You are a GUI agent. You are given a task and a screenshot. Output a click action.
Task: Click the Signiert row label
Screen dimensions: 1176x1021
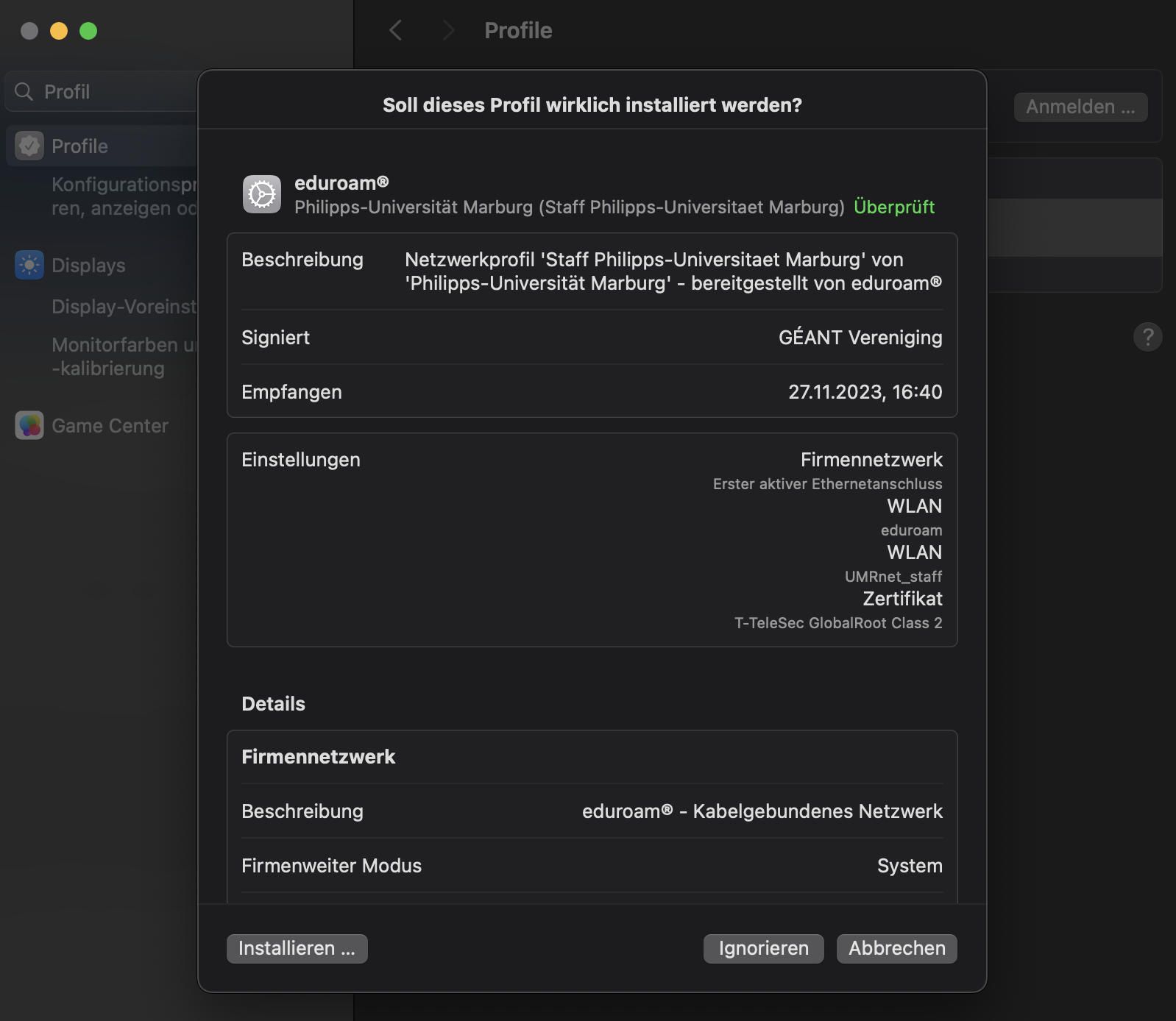coord(275,337)
